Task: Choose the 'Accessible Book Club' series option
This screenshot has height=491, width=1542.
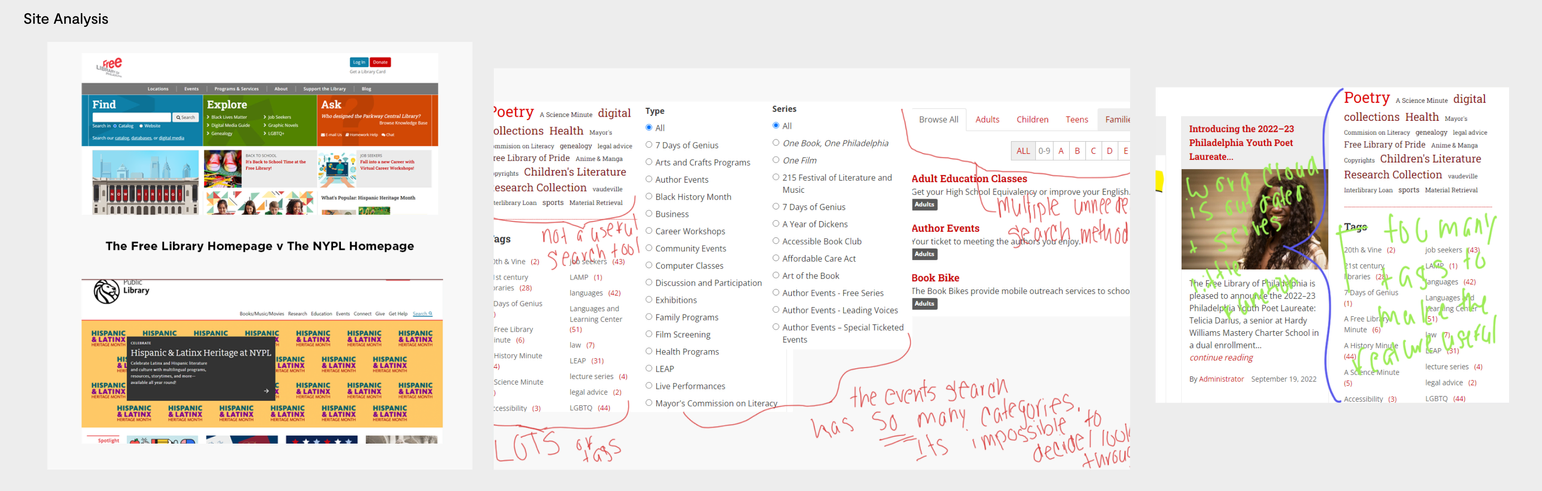Action: 776,241
